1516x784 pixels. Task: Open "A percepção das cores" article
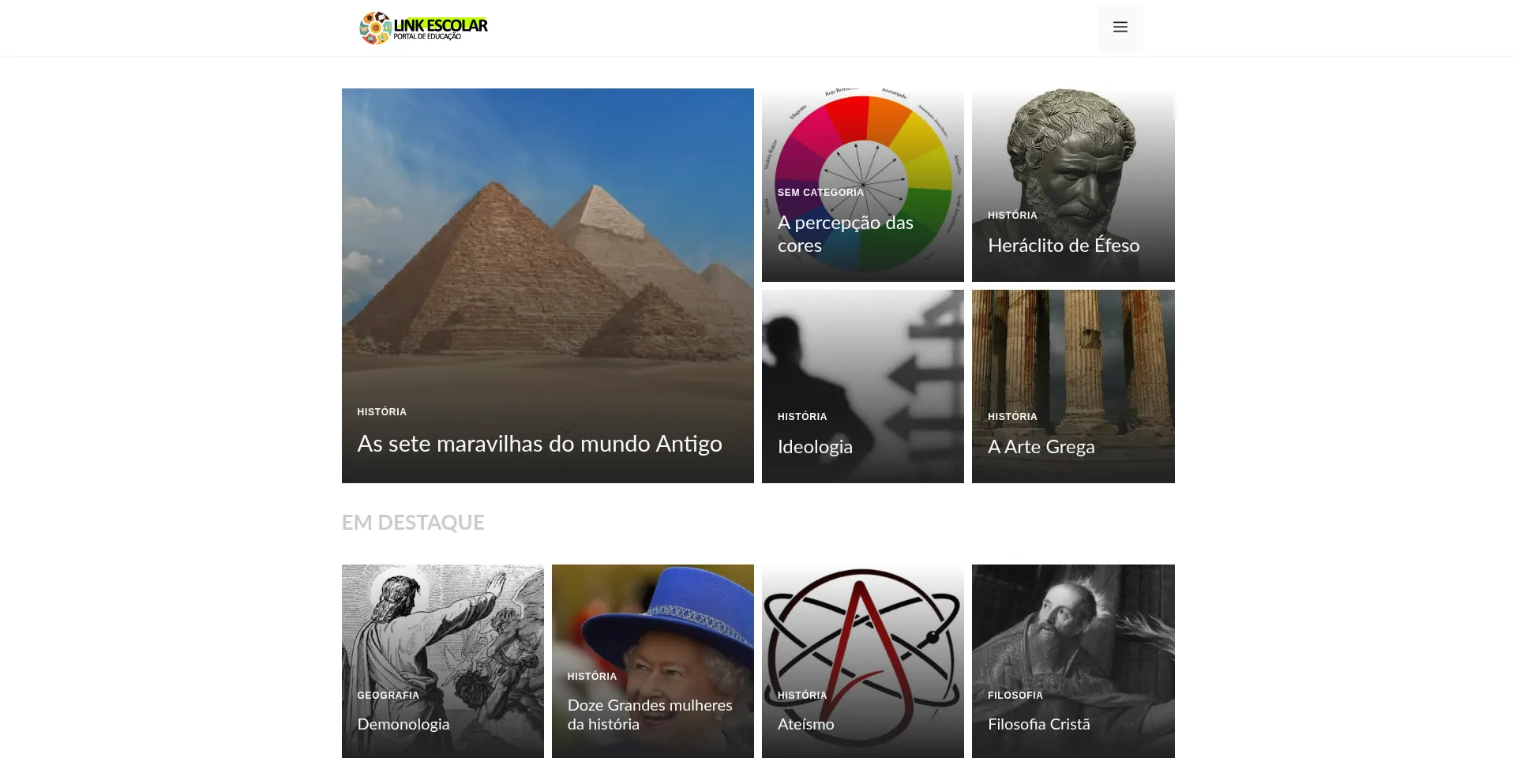coord(845,234)
